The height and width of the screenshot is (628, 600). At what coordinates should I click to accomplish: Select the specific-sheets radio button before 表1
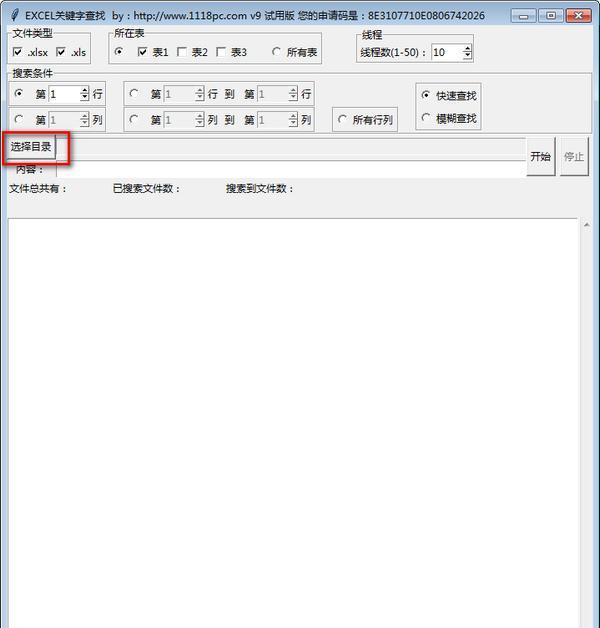pyautogui.click(x=119, y=52)
